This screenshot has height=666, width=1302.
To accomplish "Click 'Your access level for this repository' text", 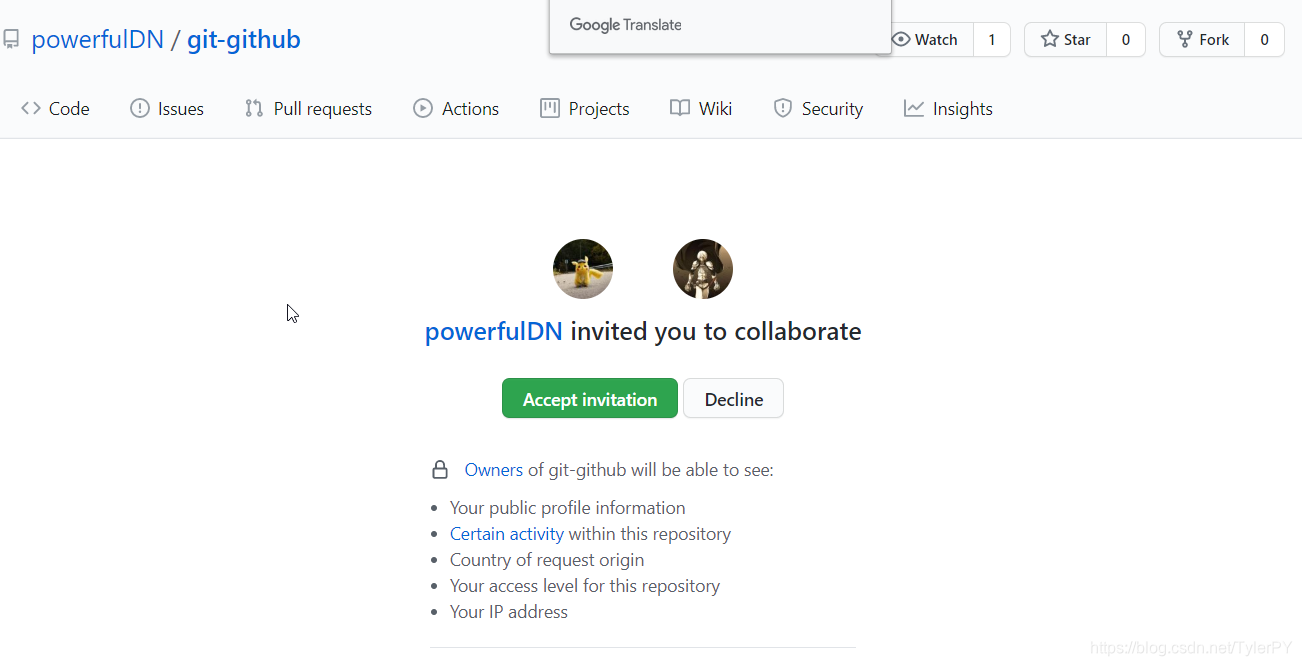I will coord(585,586).
